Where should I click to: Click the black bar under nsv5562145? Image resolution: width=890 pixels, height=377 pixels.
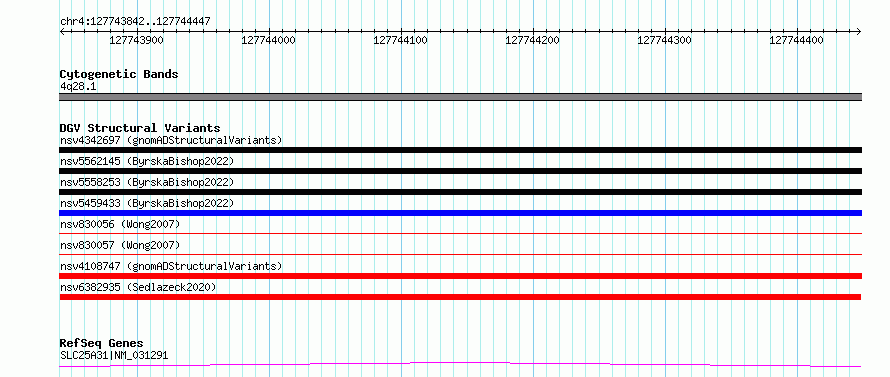tap(460, 171)
